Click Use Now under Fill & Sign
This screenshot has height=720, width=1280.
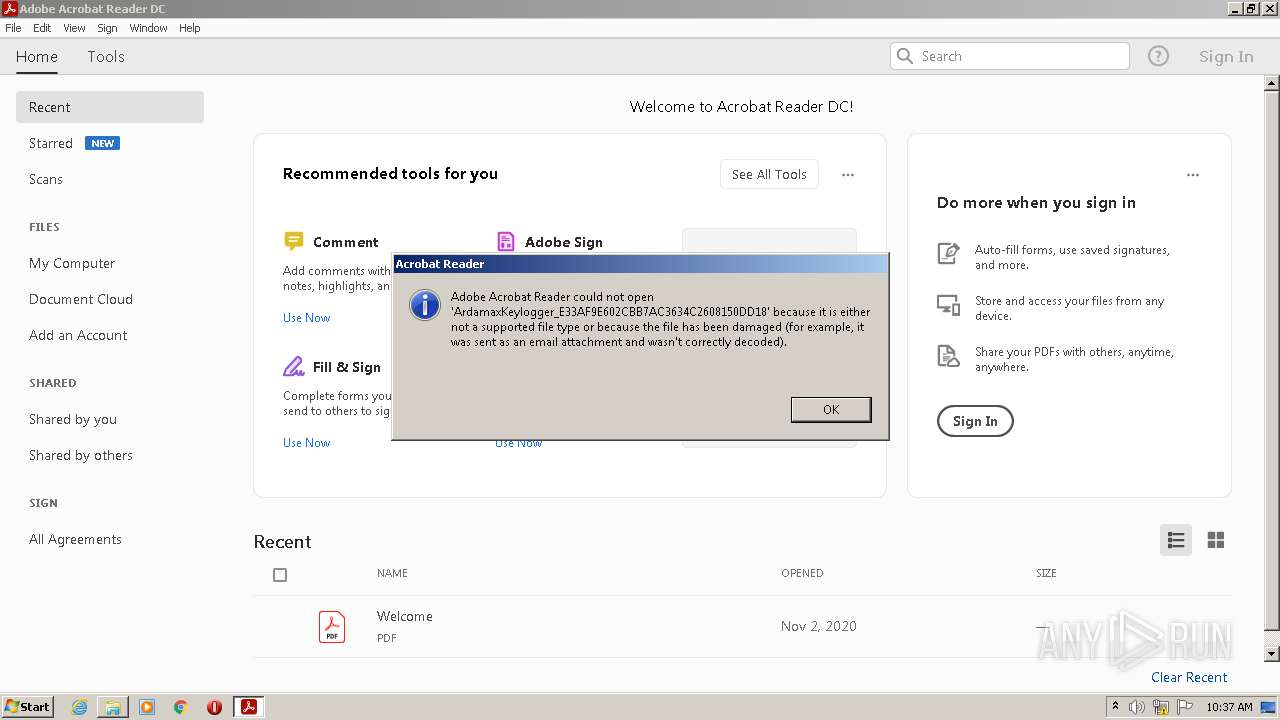click(x=306, y=443)
